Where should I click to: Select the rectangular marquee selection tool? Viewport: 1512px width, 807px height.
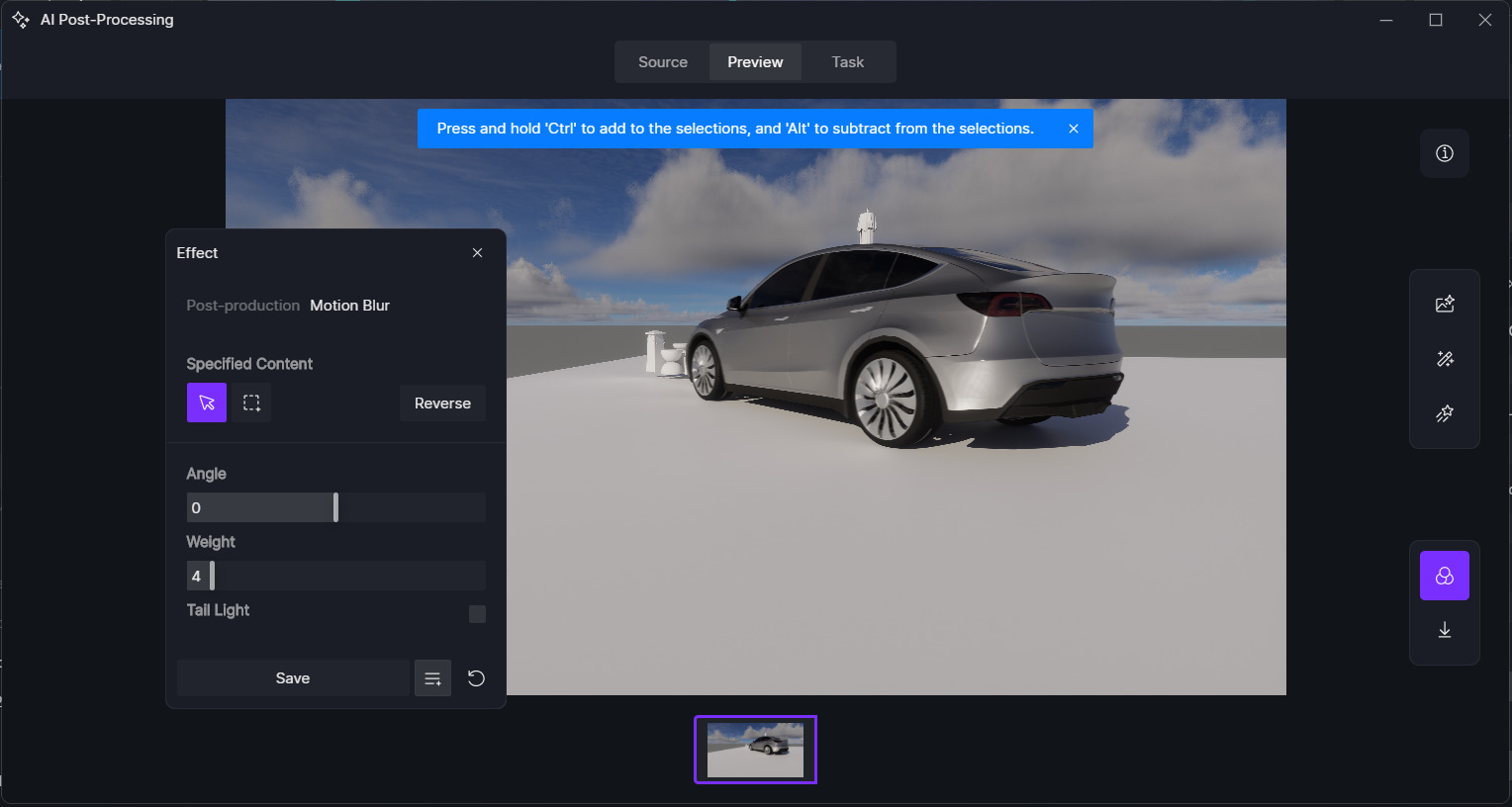coord(251,403)
